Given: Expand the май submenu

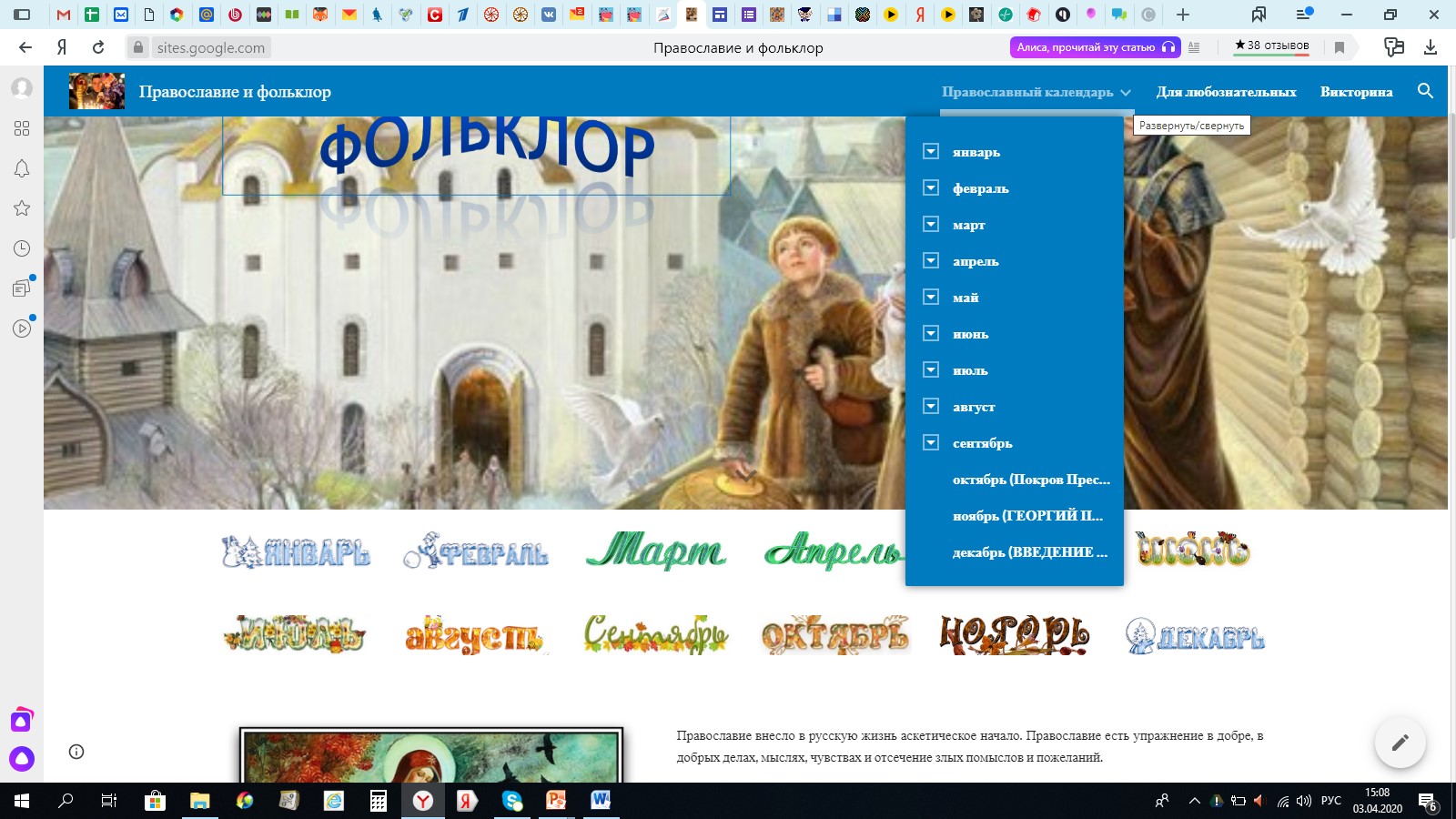Looking at the screenshot, I should [930, 297].
